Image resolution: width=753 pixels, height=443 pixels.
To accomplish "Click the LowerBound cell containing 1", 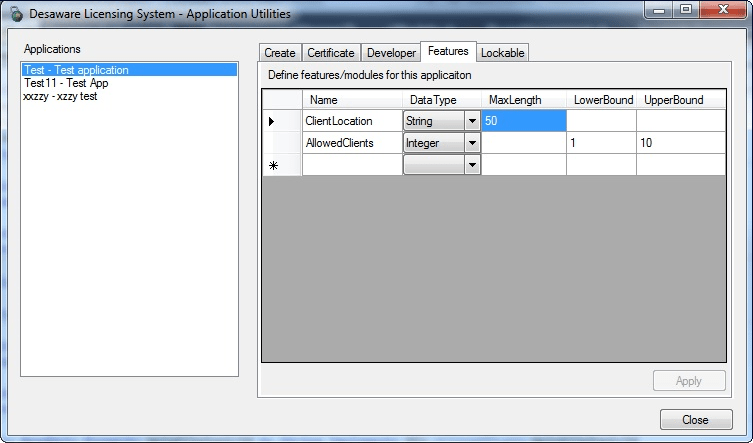I will 601,143.
